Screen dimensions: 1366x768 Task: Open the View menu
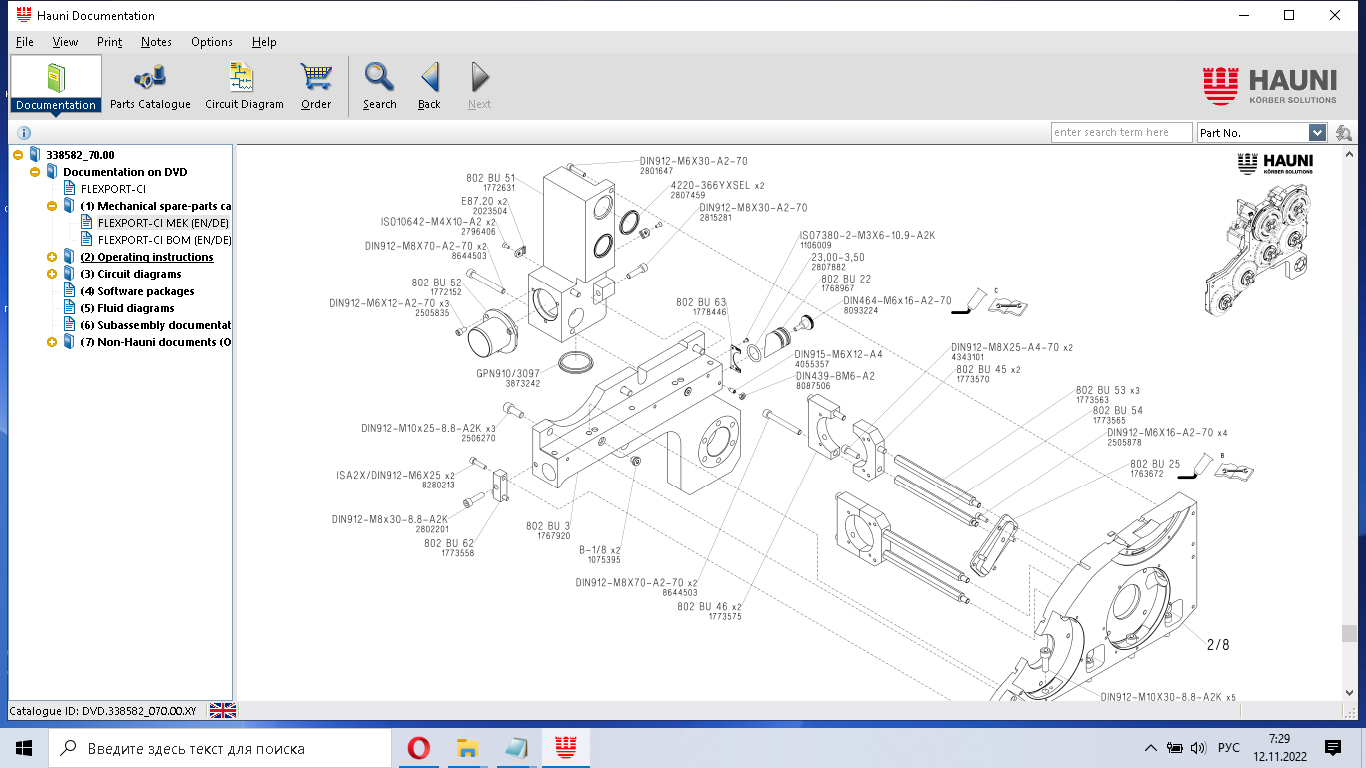[x=66, y=42]
